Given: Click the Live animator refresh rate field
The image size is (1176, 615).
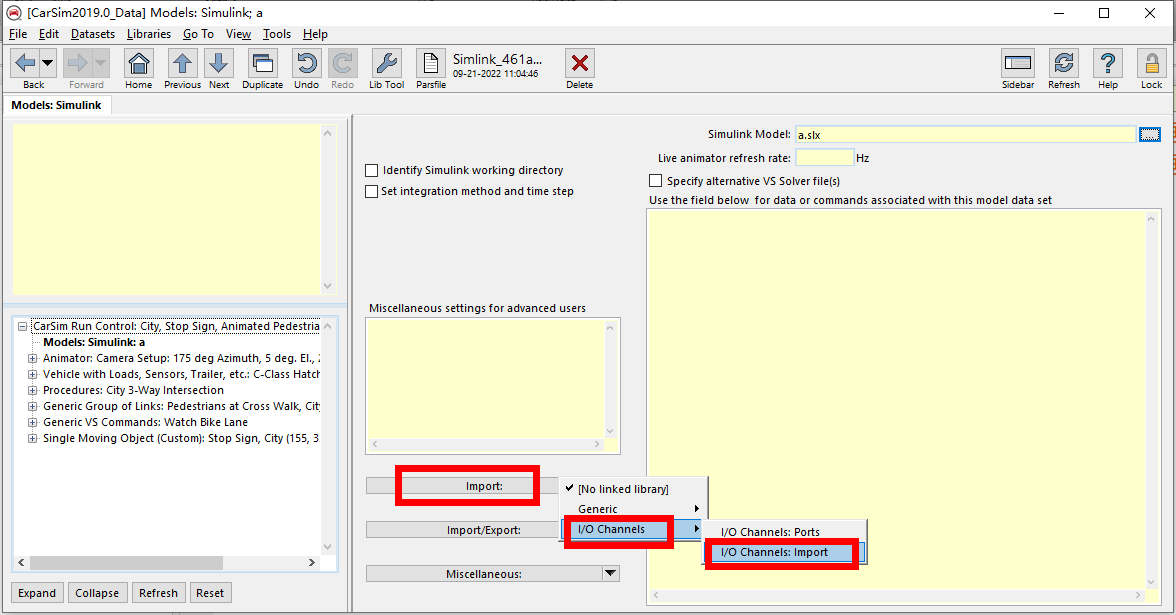Looking at the screenshot, I should [824, 158].
